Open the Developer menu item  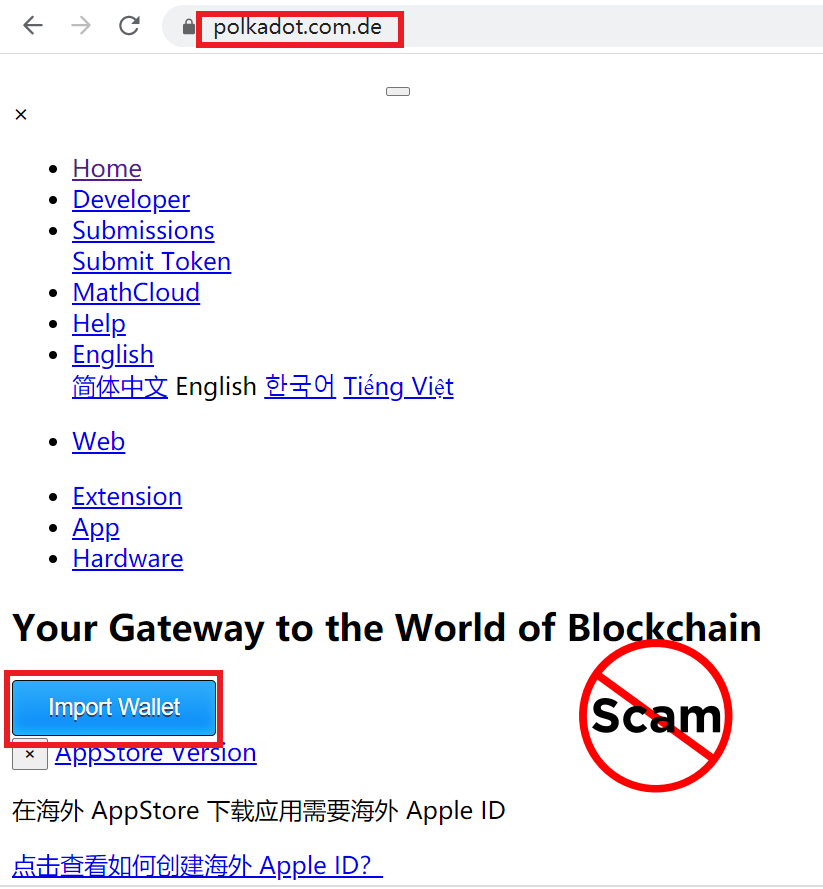point(131,200)
